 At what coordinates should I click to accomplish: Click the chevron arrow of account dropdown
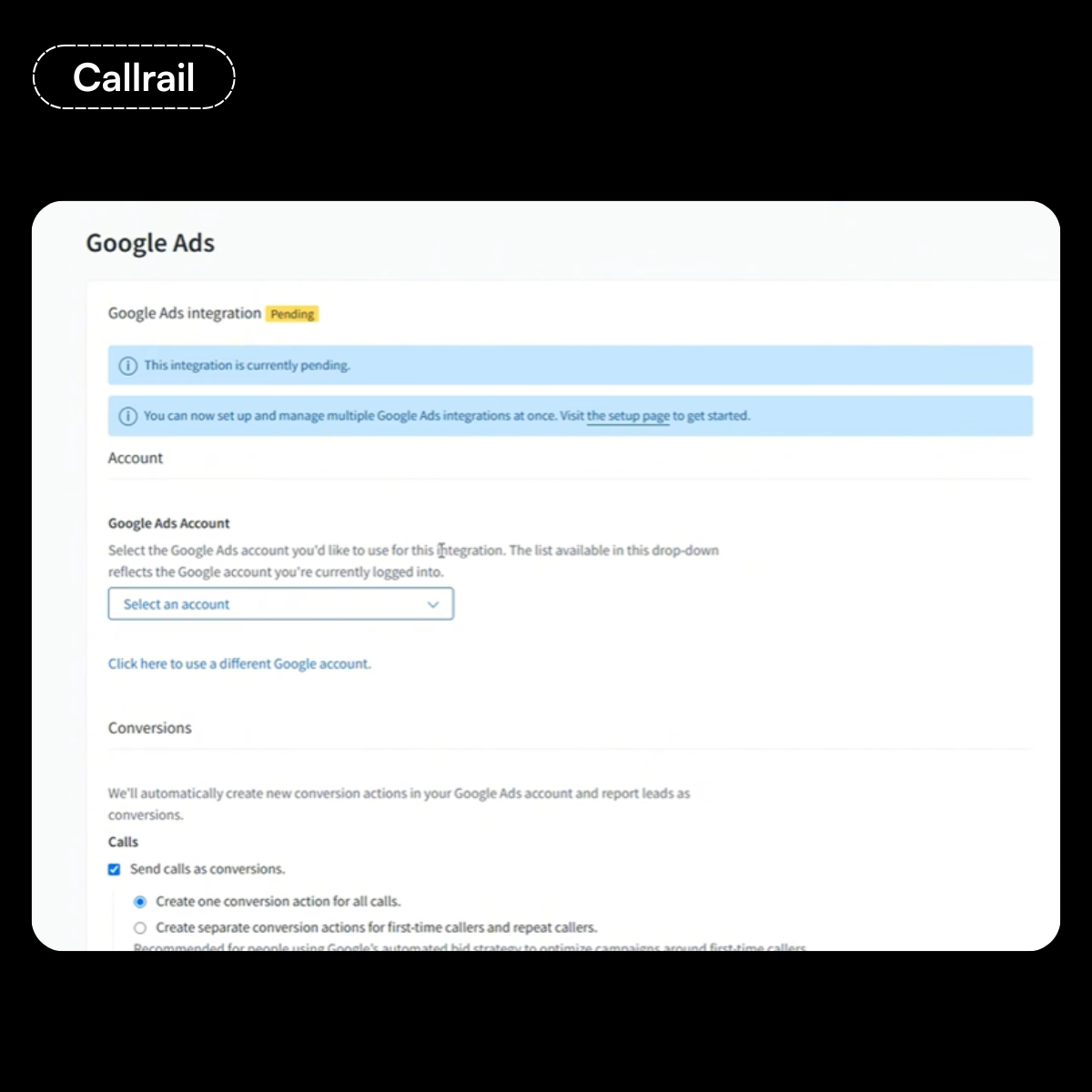[433, 604]
